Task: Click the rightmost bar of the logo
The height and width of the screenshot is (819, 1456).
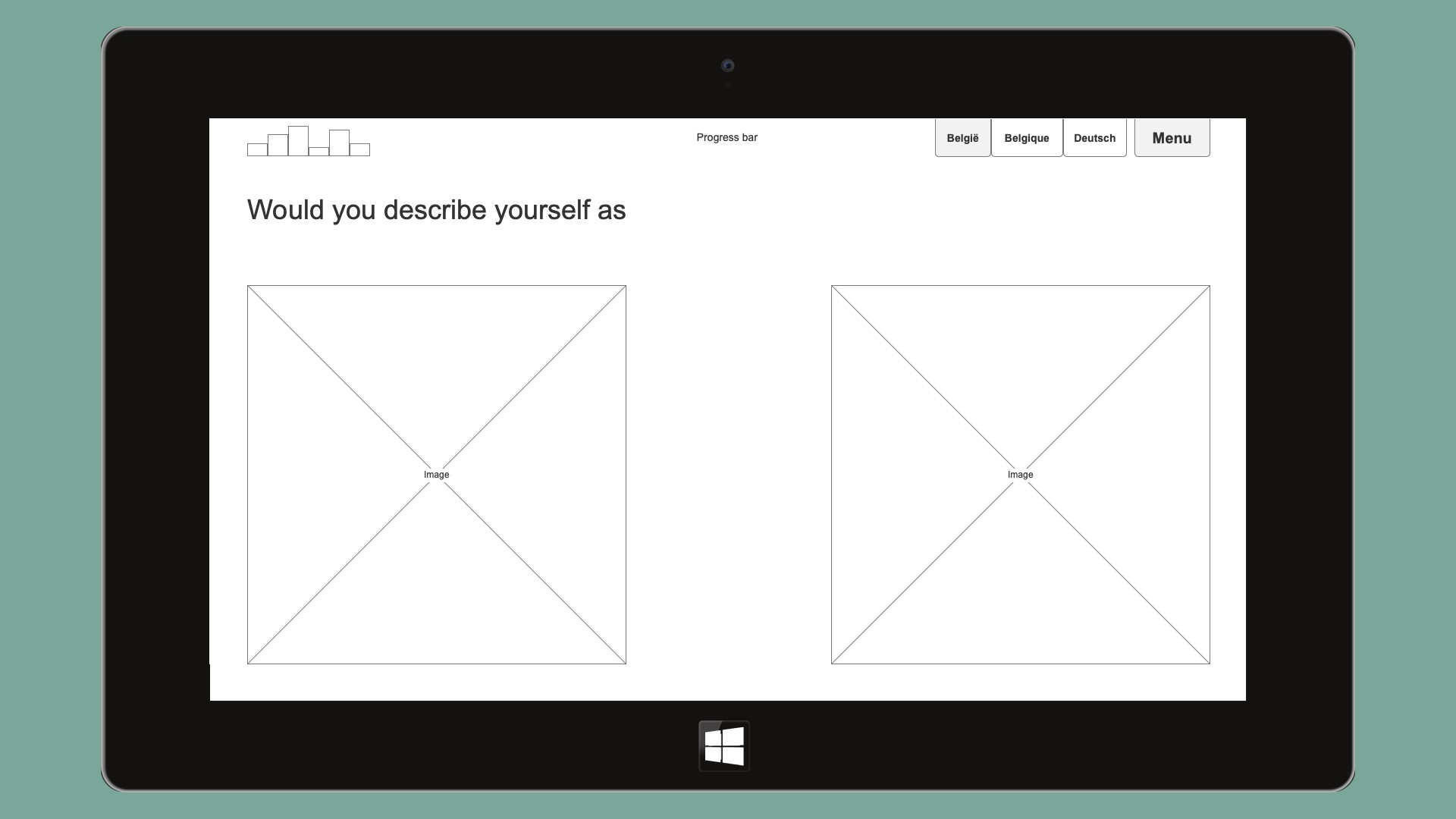Action: pos(359,150)
